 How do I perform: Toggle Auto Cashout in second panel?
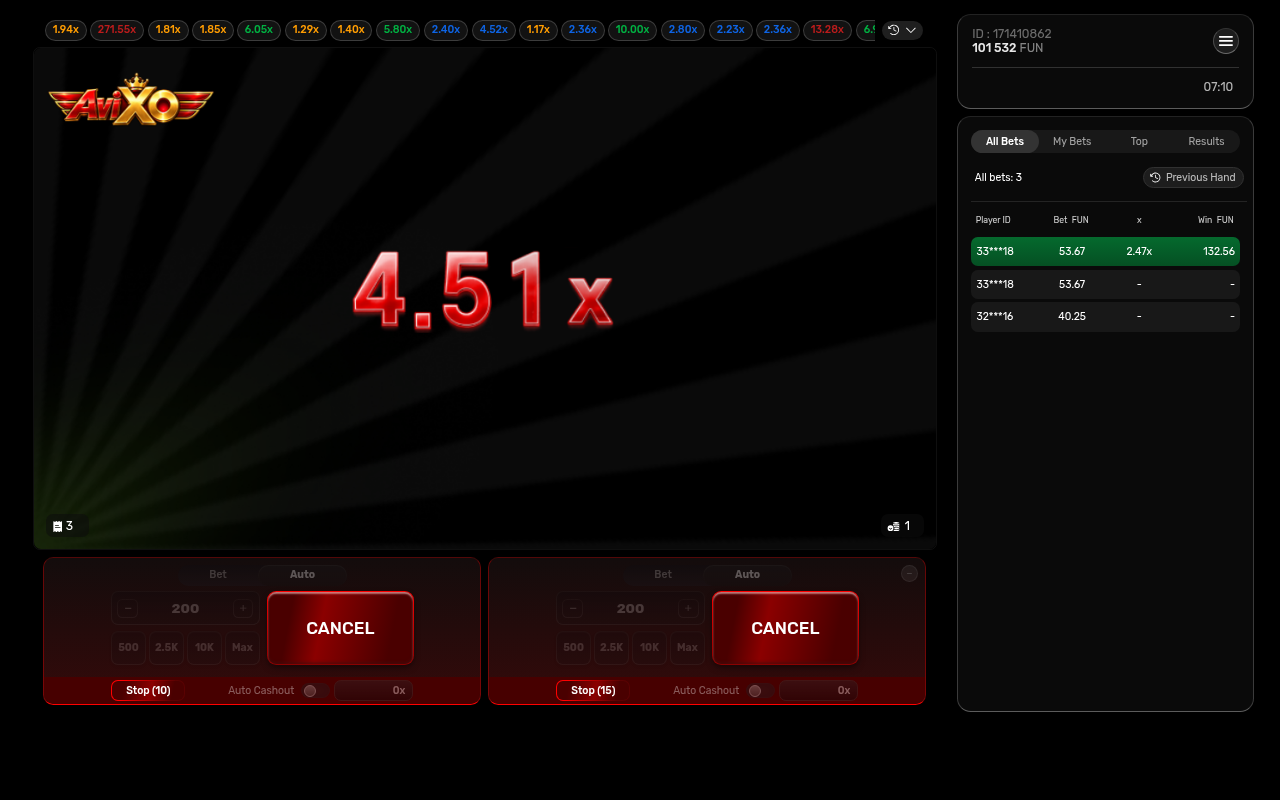[760, 691]
